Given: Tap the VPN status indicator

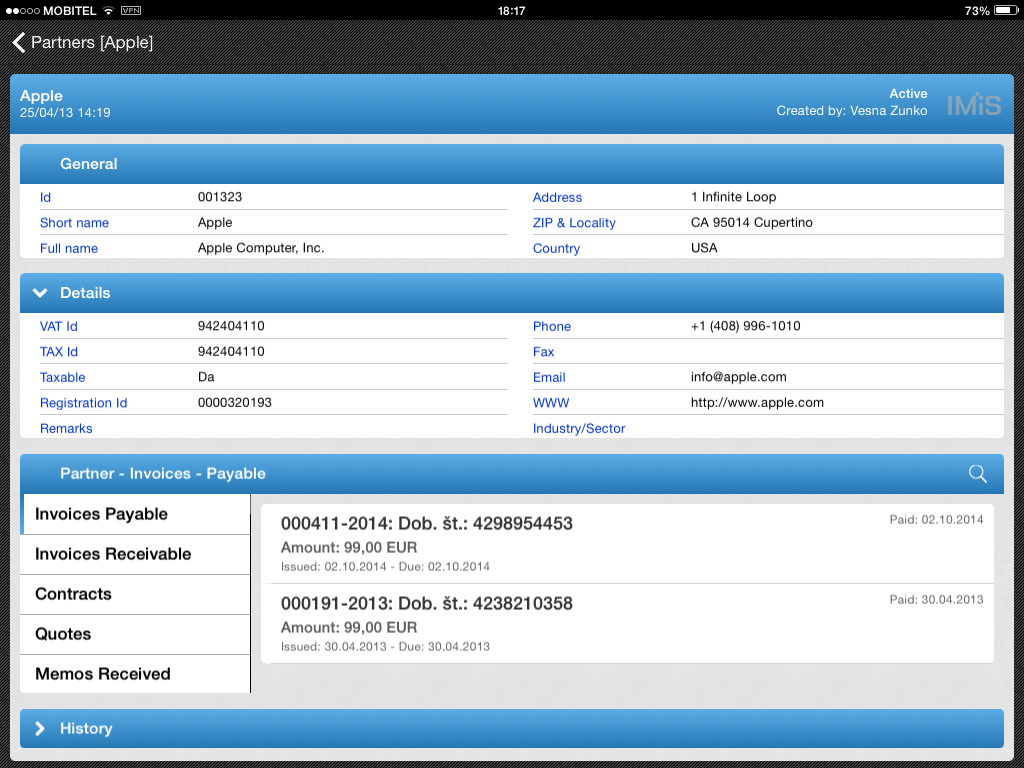Looking at the screenshot, I should (x=131, y=10).
